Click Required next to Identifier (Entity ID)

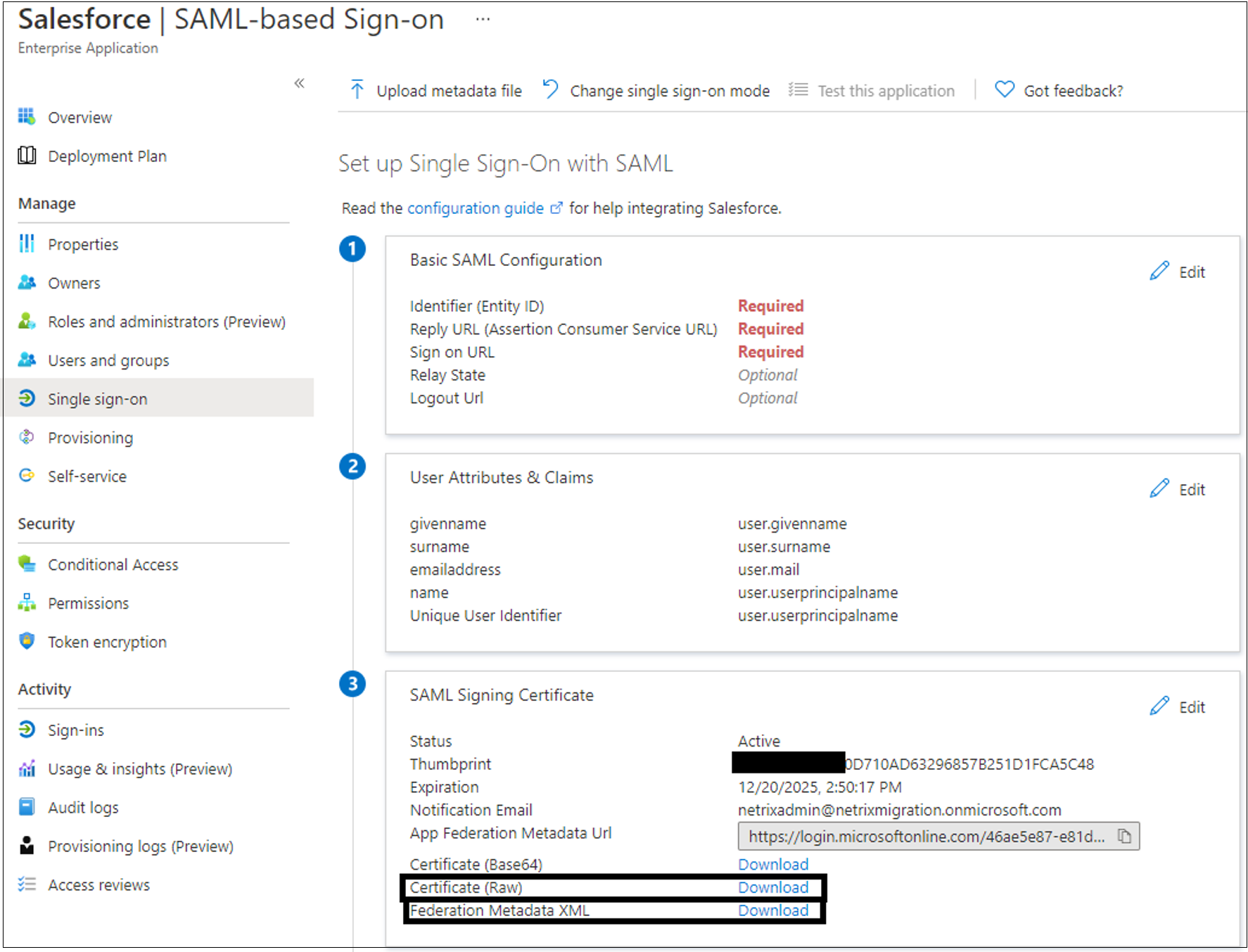tap(771, 305)
